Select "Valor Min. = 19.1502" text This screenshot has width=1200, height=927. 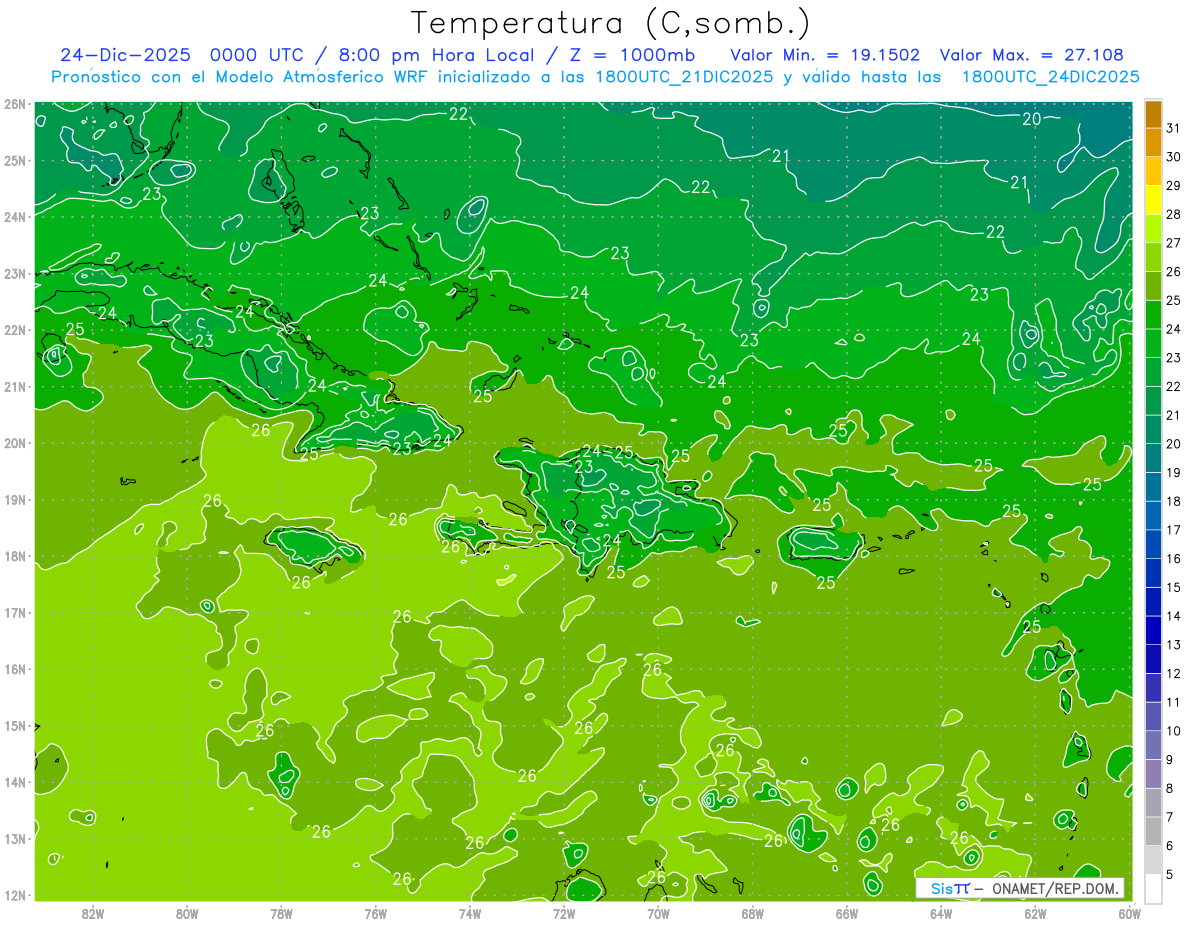tap(825, 55)
